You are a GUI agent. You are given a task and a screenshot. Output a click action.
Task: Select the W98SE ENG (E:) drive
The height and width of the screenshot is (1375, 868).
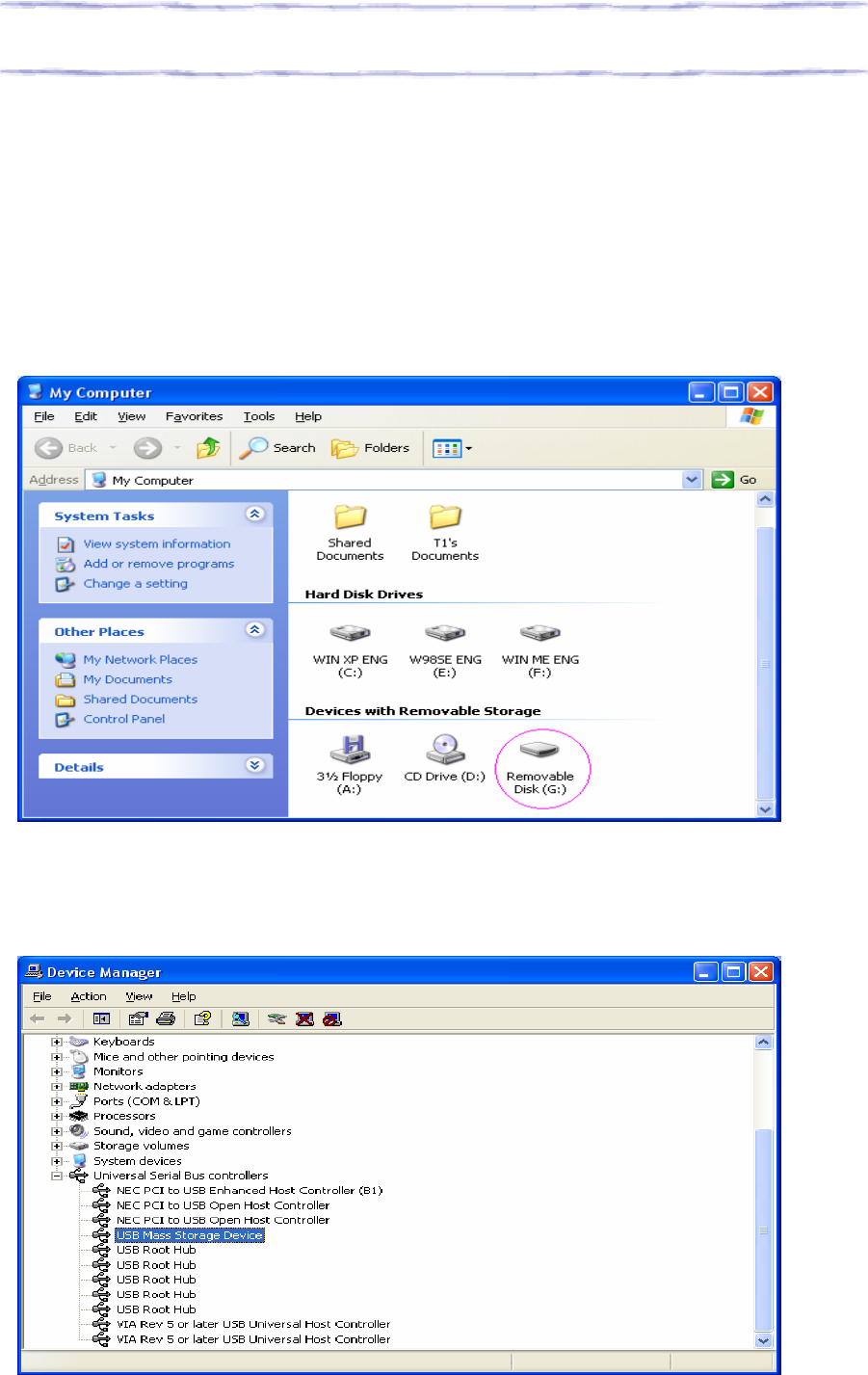click(x=445, y=649)
